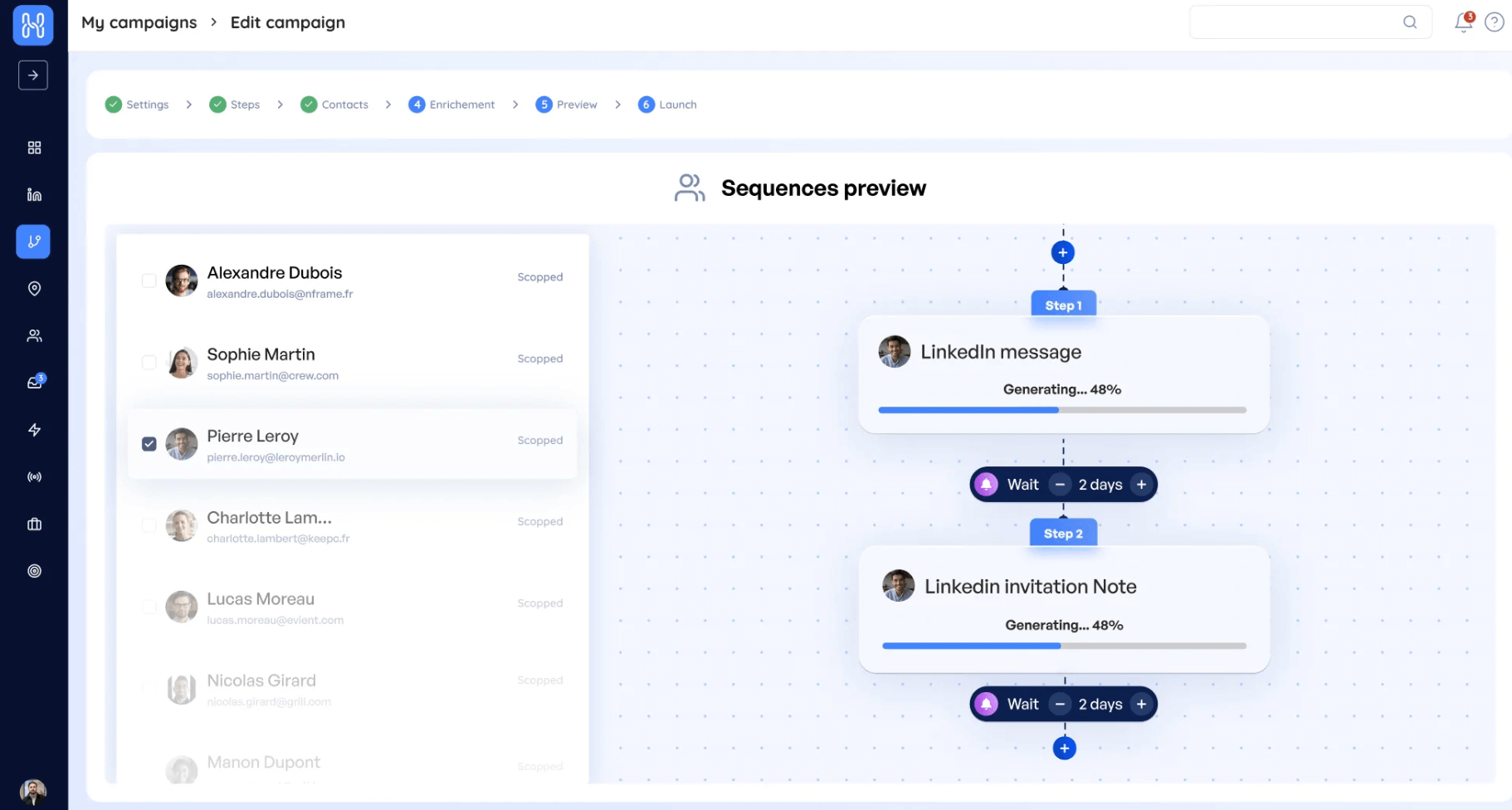Decrease wait days after Step 2
1512x810 pixels.
pyautogui.click(x=1060, y=705)
